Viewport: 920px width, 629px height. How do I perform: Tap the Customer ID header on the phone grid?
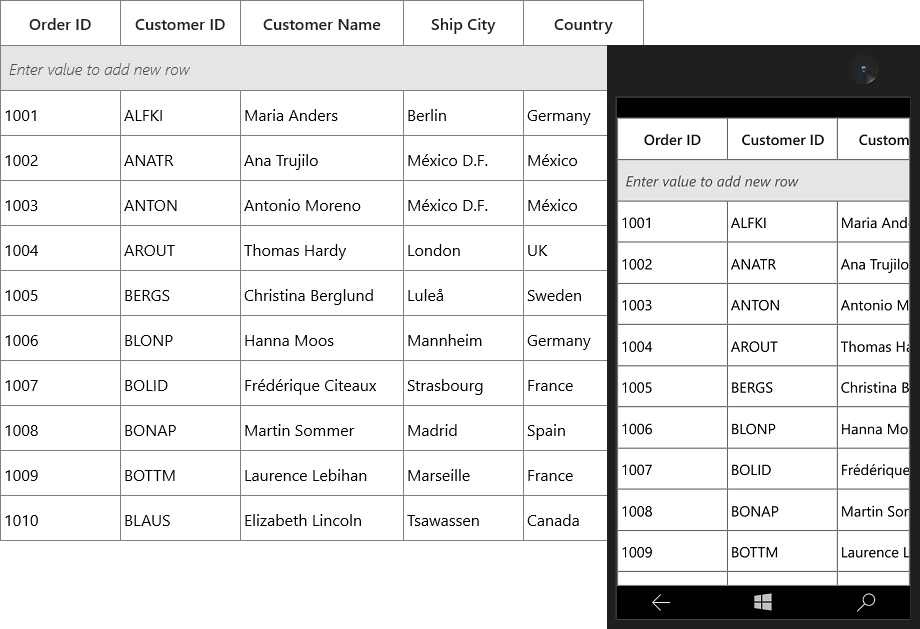click(x=782, y=140)
